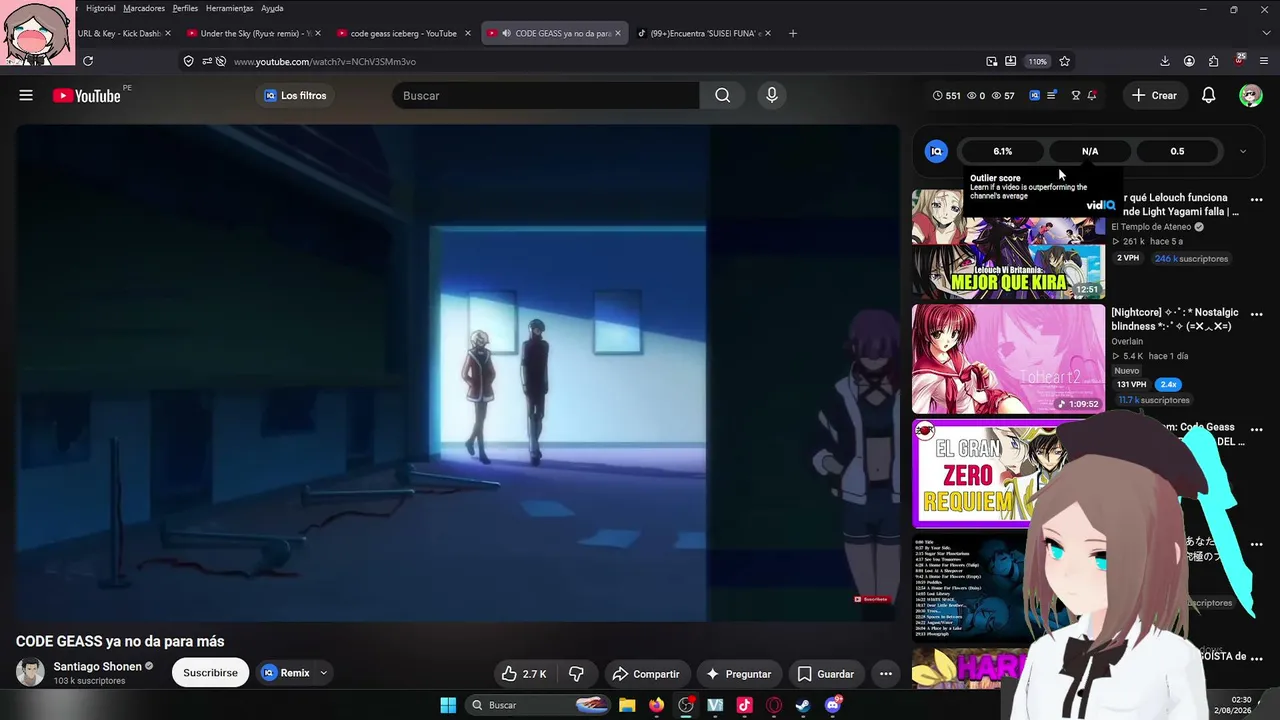The width and height of the screenshot is (1280, 720).
Task: Open the Perfiles menu
Action: [185, 8]
